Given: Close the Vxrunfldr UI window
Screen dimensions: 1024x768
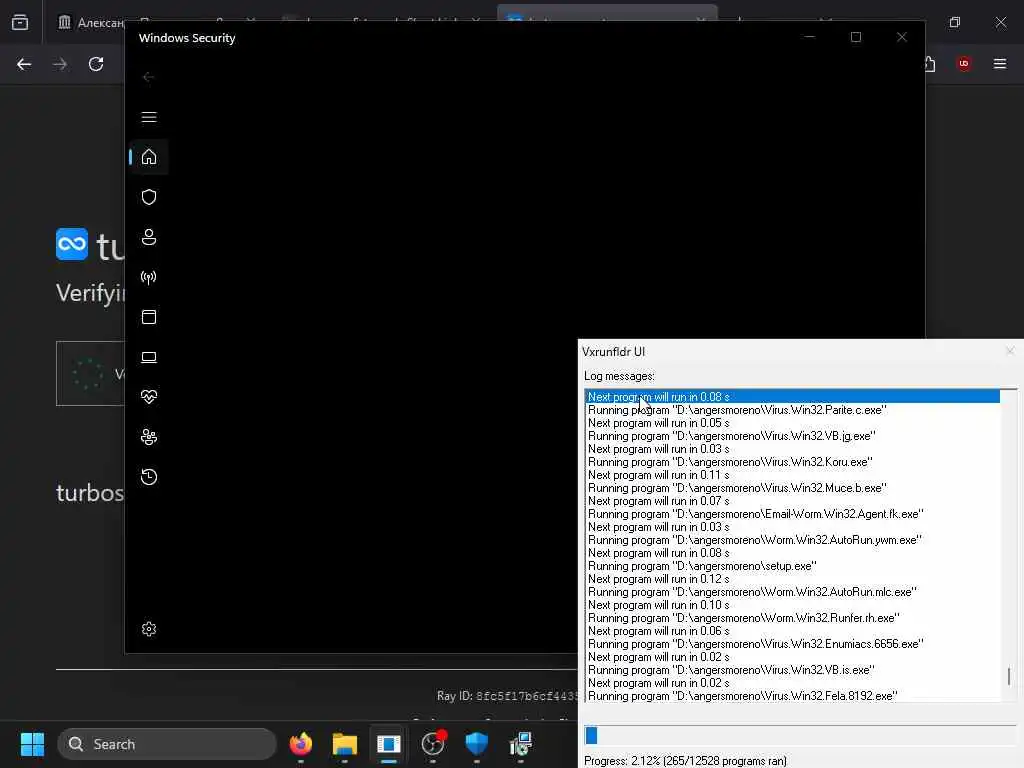Looking at the screenshot, I should pyautogui.click(x=1010, y=351).
